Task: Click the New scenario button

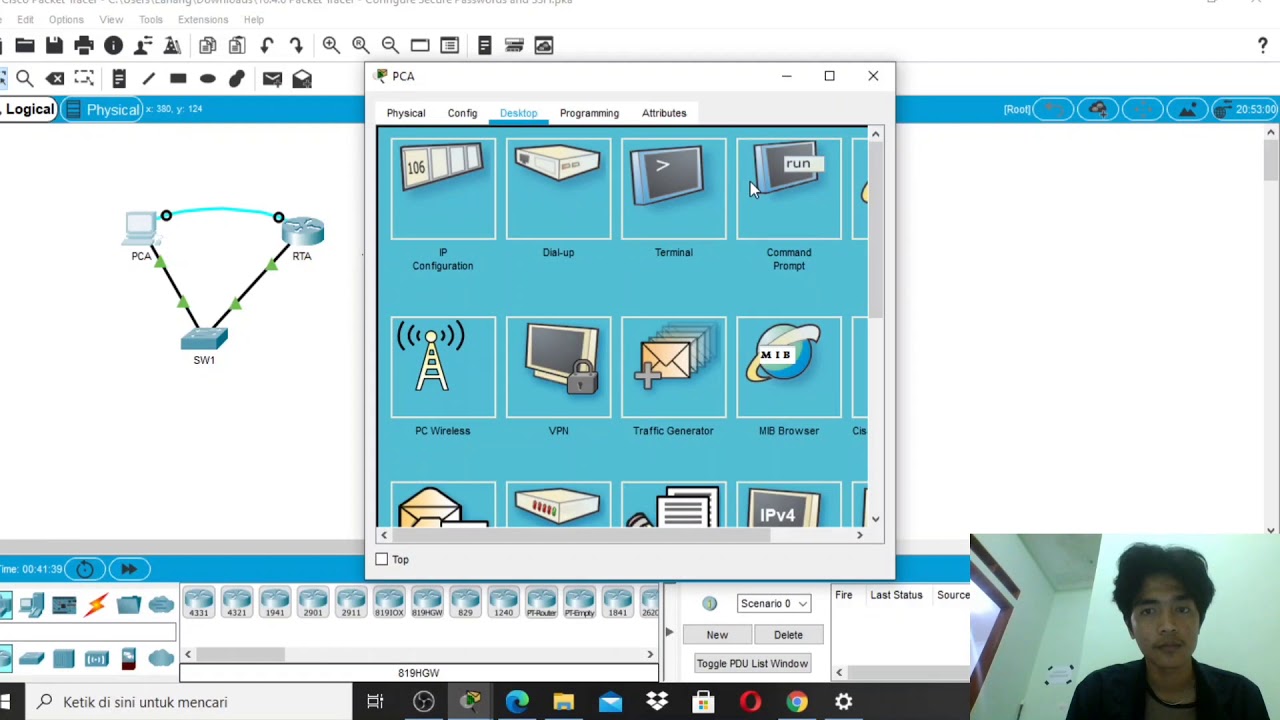Action: [x=717, y=635]
